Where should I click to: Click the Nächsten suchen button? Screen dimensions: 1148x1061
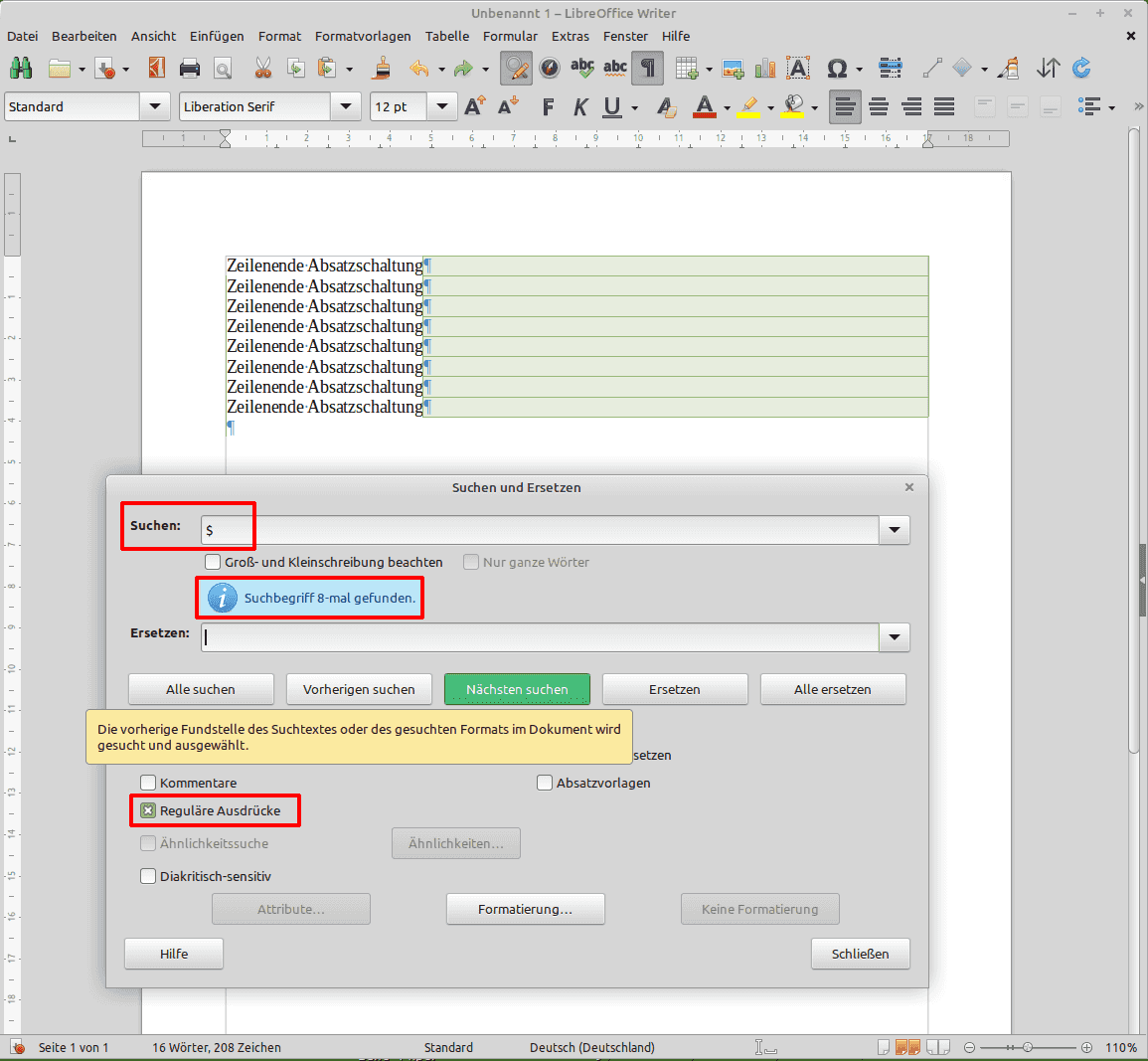click(x=517, y=690)
